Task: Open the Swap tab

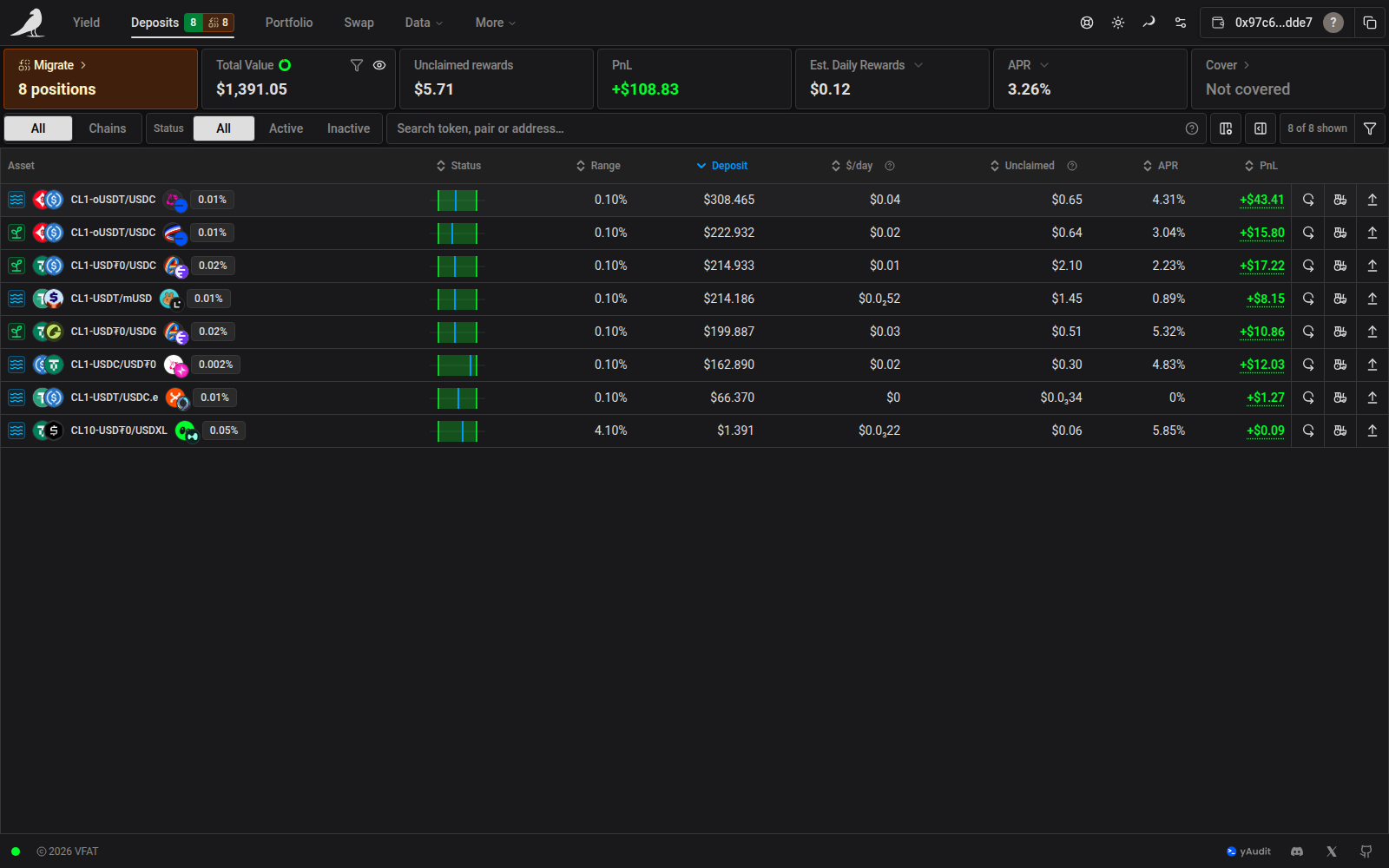Action: (359, 23)
